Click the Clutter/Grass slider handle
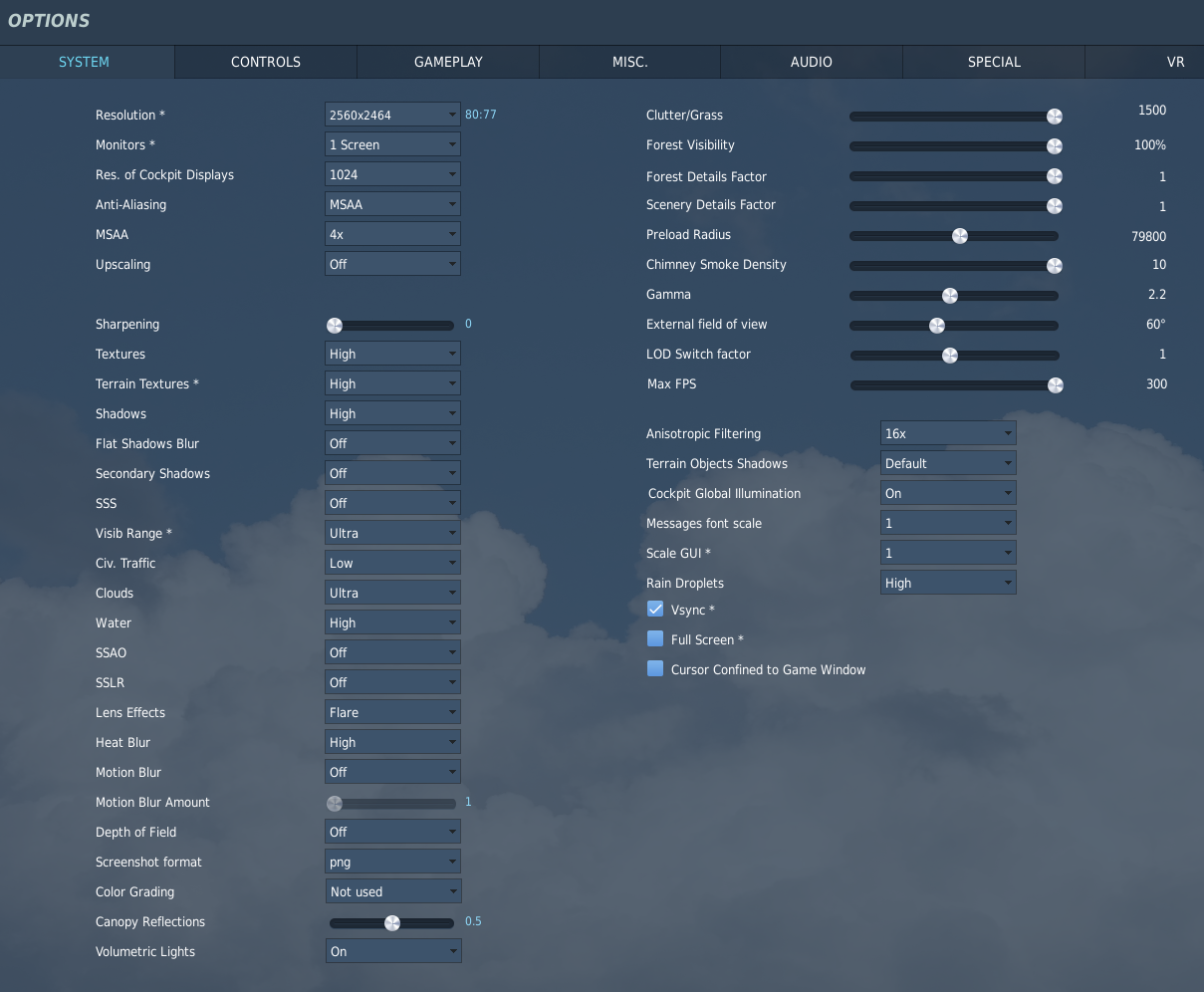 tap(1055, 117)
